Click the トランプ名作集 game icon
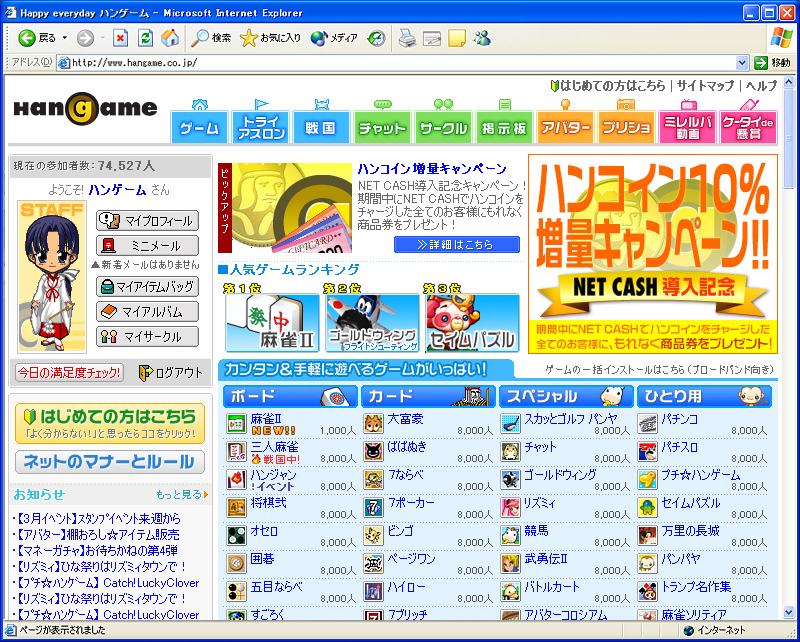 pyautogui.click(x=647, y=591)
